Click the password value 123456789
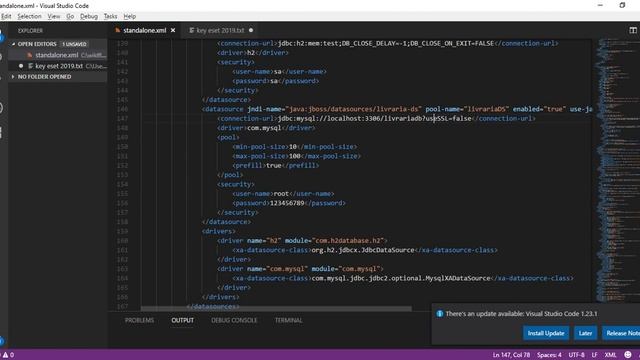 (x=287, y=203)
